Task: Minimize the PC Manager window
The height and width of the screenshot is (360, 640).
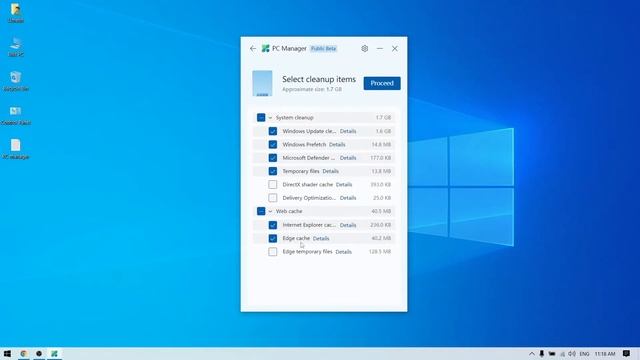Action: pos(380,49)
